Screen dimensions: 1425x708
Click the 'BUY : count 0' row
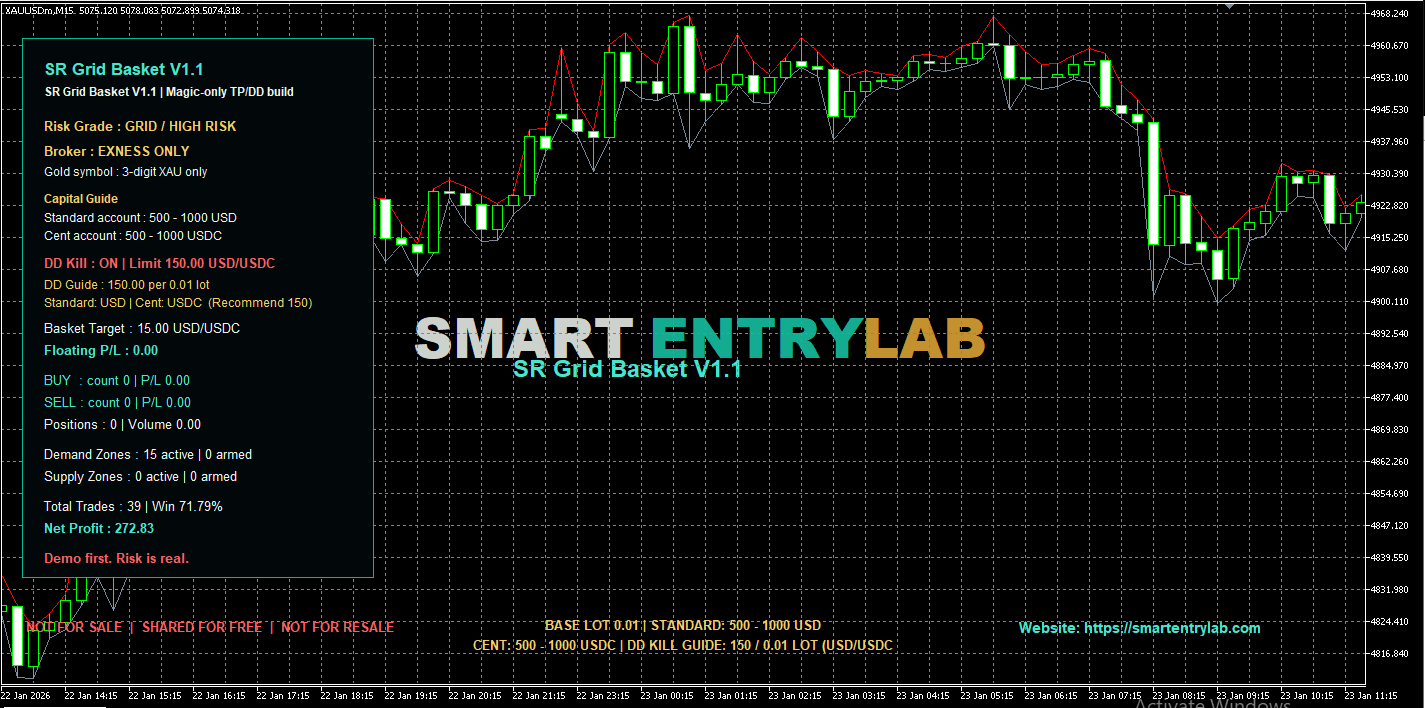[117, 381]
